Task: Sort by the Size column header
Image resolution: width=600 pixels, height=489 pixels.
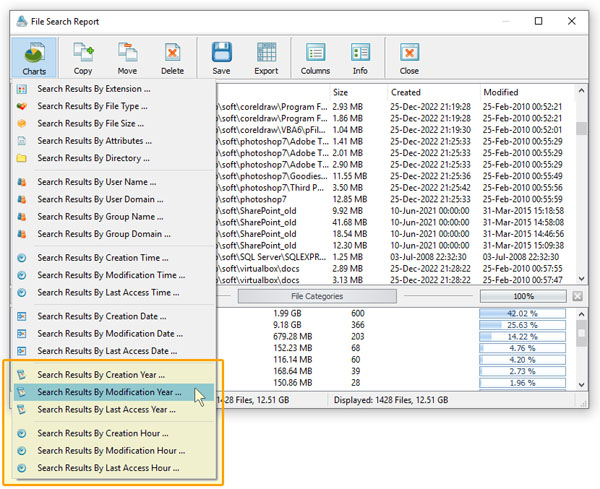Action: (358, 93)
